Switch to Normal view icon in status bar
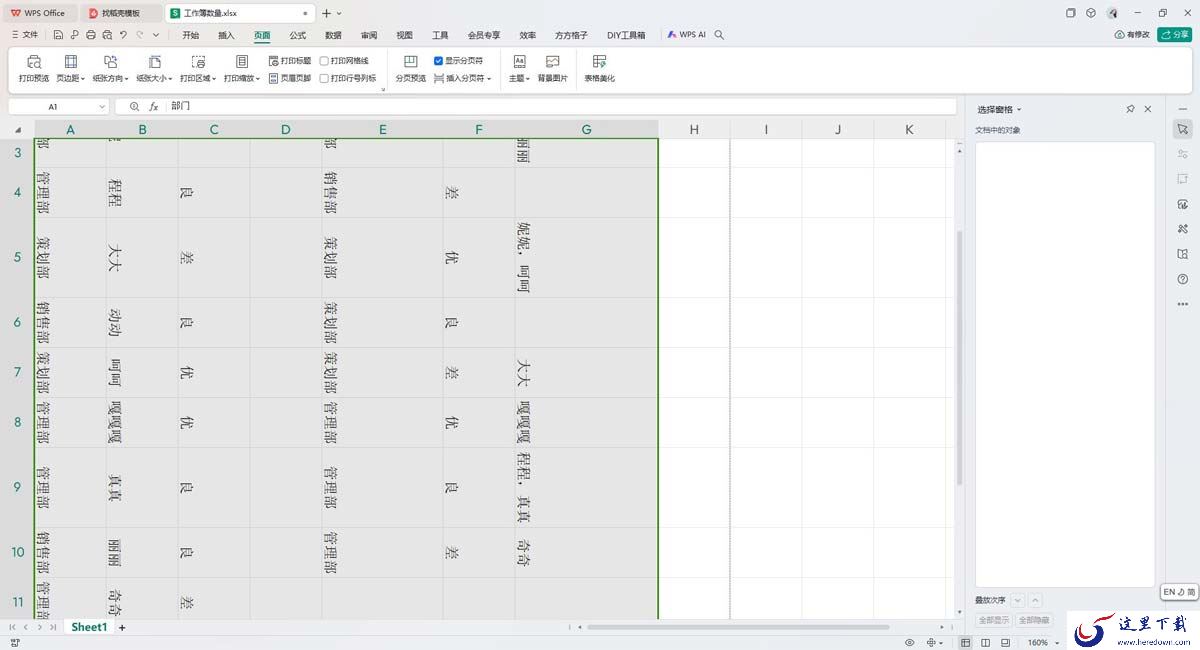 965,642
